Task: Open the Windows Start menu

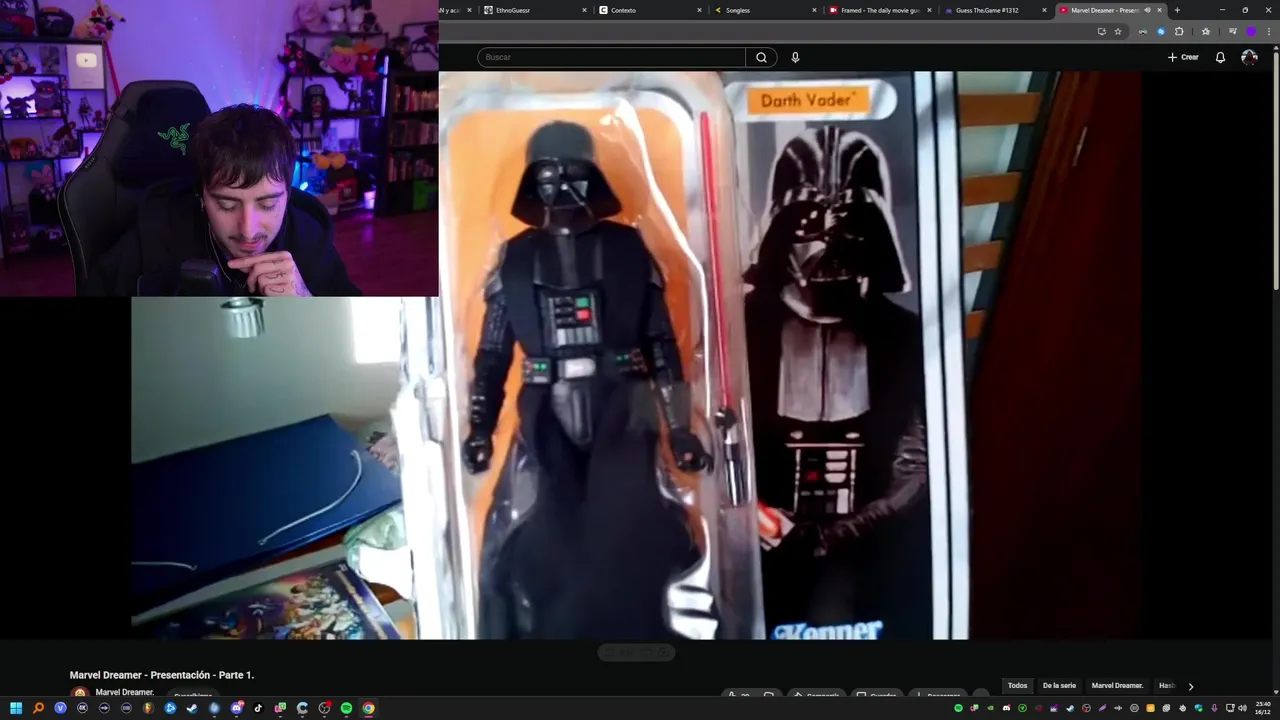Action: pos(16,708)
